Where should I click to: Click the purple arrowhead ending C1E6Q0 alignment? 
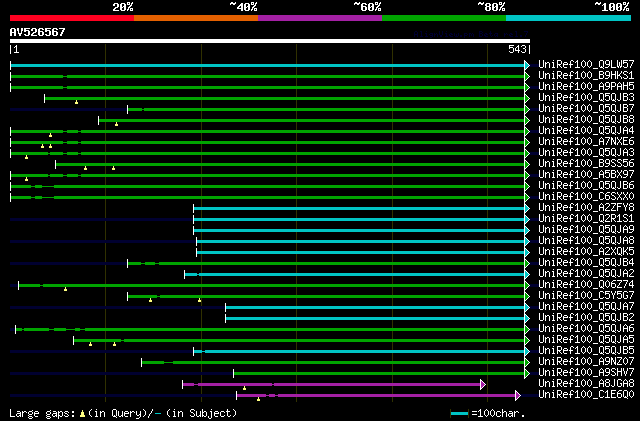pos(518,395)
